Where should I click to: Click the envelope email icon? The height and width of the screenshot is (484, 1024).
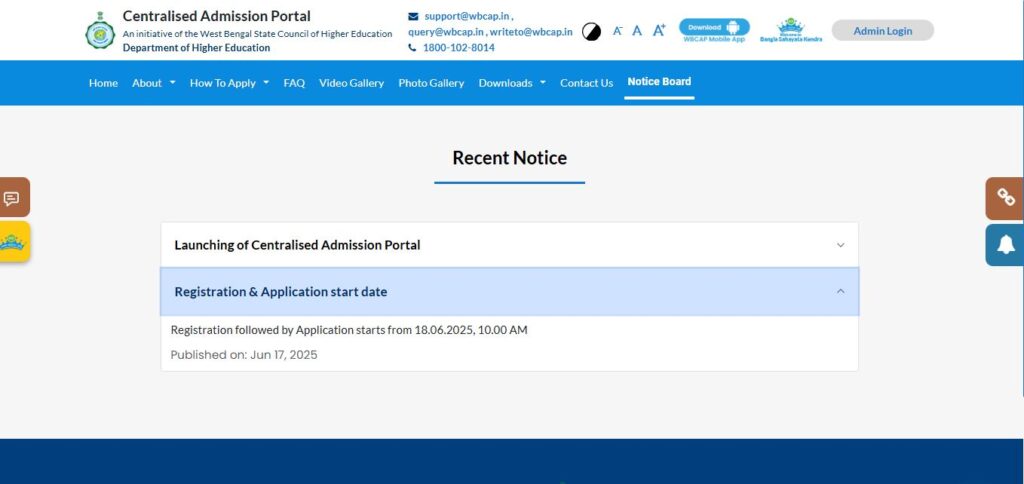(413, 16)
